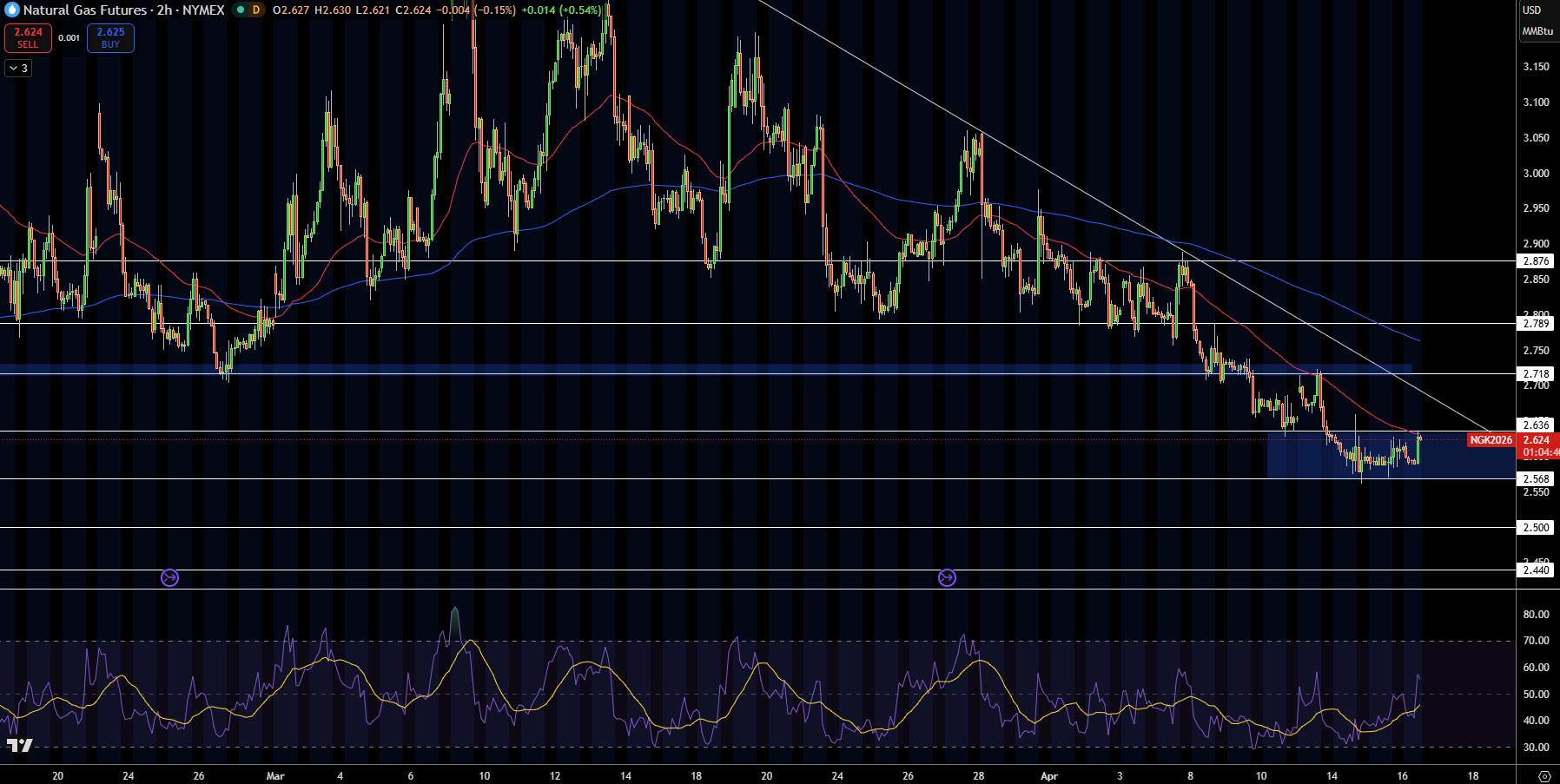Click the 2.550 price scale label

pos(1536,492)
